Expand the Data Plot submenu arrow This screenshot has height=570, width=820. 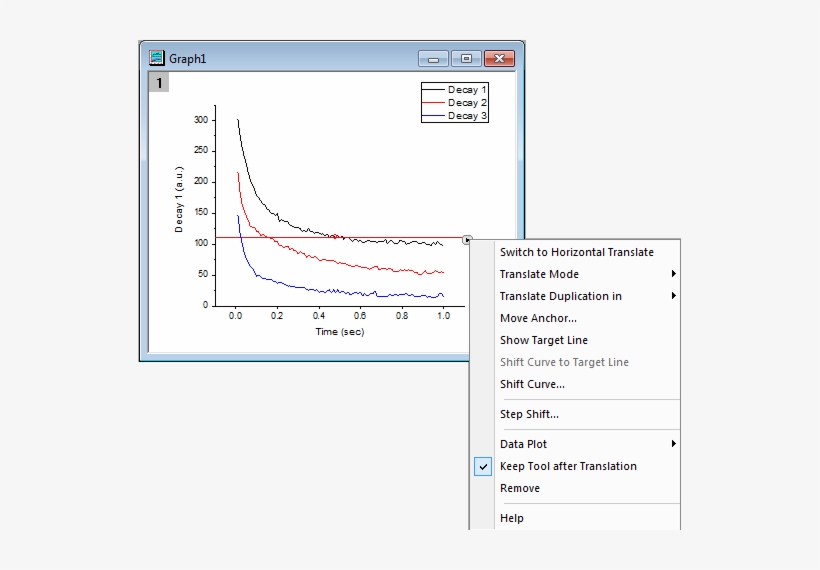point(674,443)
